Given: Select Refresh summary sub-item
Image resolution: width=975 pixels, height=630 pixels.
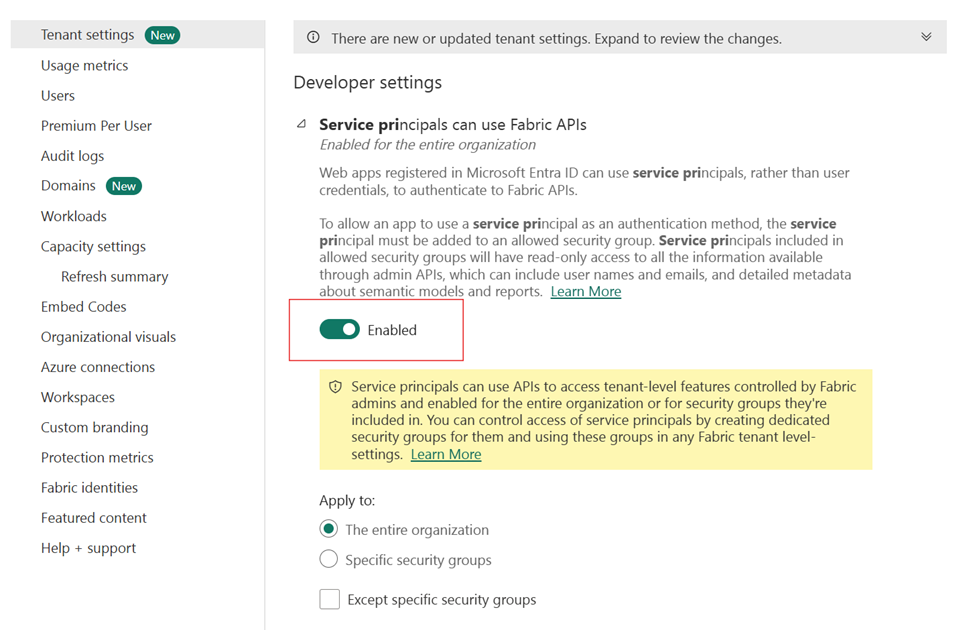Looking at the screenshot, I should point(114,277).
